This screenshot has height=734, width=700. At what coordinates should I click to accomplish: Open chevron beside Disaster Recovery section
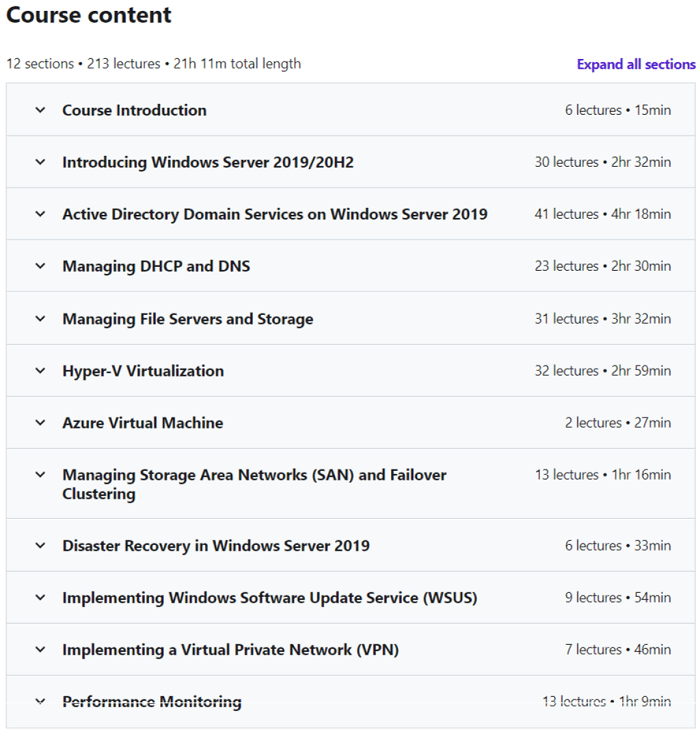pos(40,546)
